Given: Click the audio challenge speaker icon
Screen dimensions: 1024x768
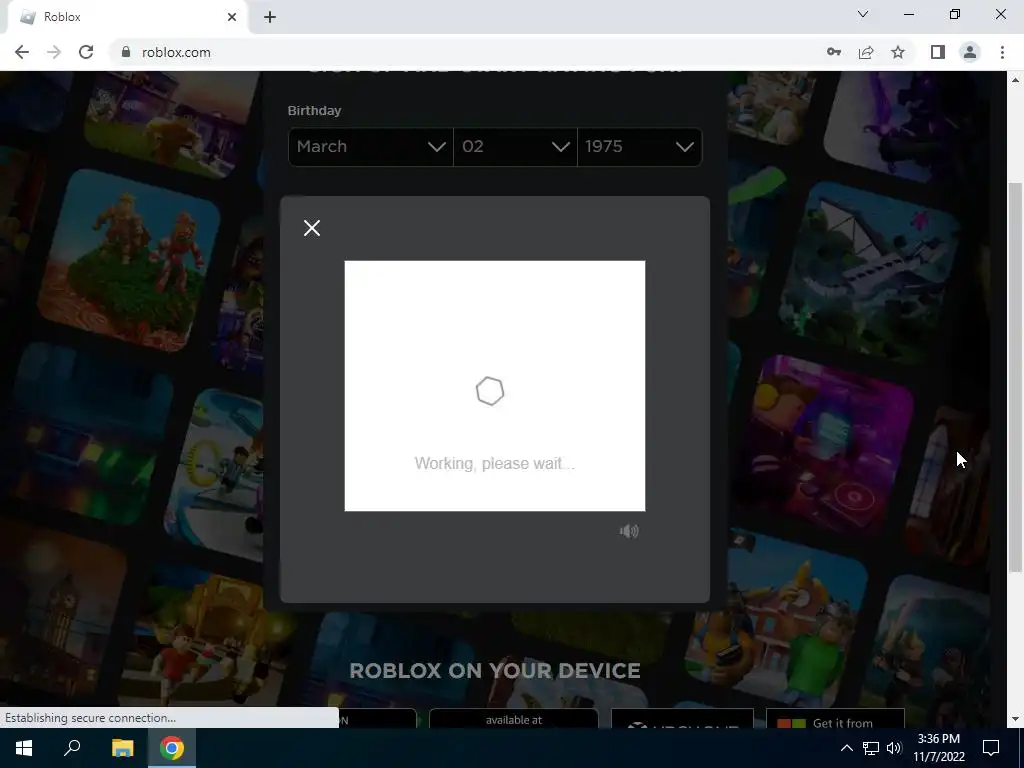Looking at the screenshot, I should click(629, 531).
